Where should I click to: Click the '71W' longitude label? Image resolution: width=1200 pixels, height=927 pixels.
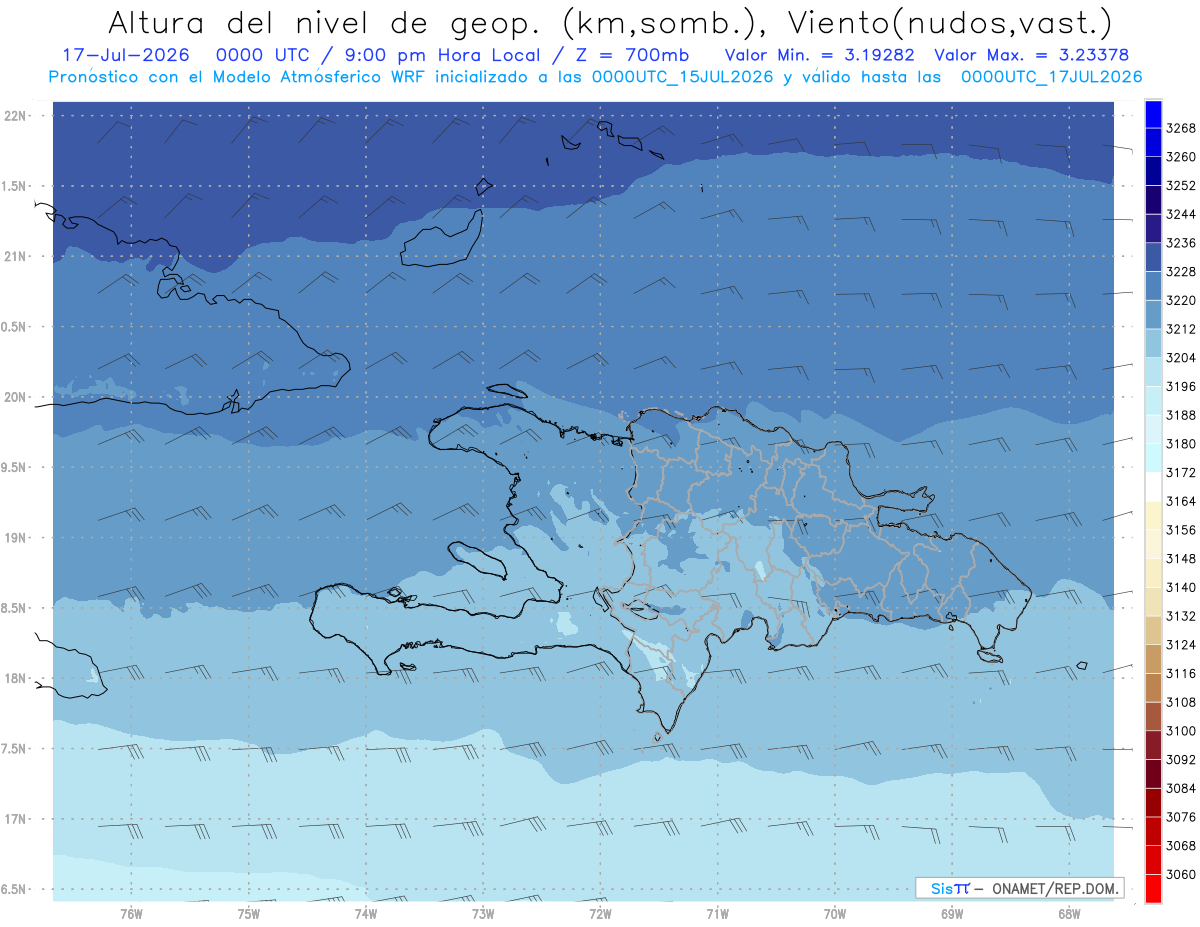[717, 913]
